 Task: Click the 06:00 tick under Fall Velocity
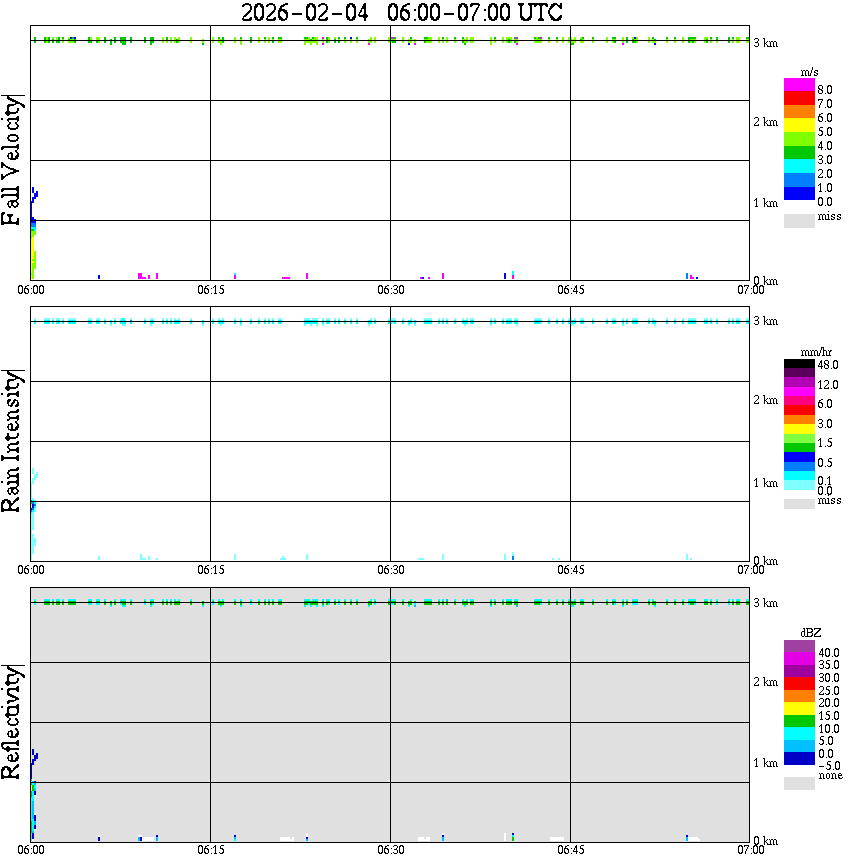pyautogui.click(x=30, y=290)
